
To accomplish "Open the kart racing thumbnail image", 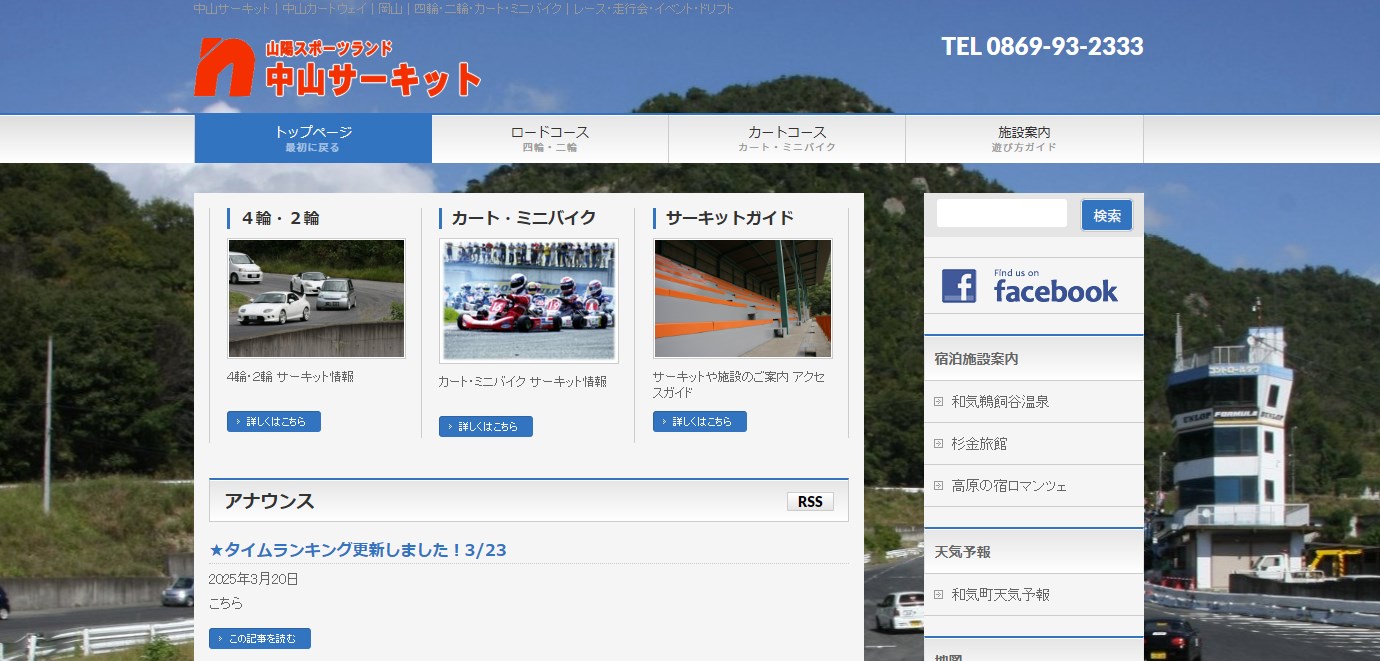I will (x=528, y=300).
